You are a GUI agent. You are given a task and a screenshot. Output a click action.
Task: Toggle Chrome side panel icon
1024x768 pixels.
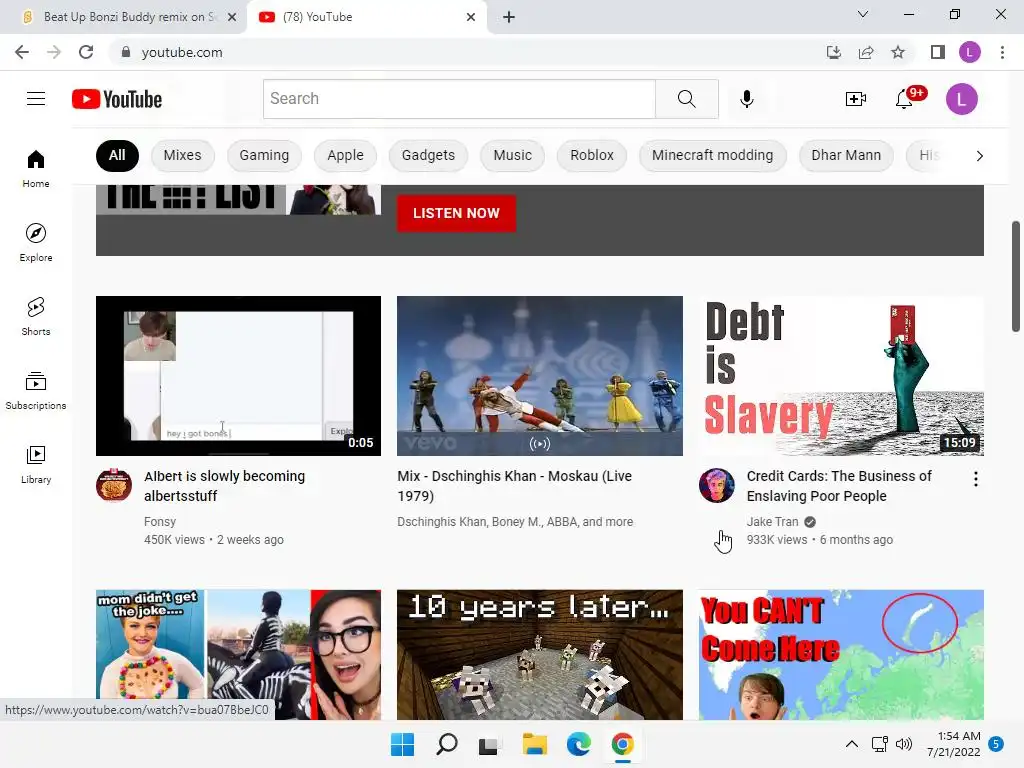938,52
